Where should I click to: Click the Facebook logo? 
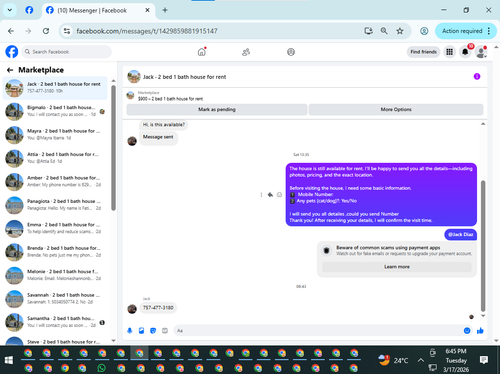(12, 52)
